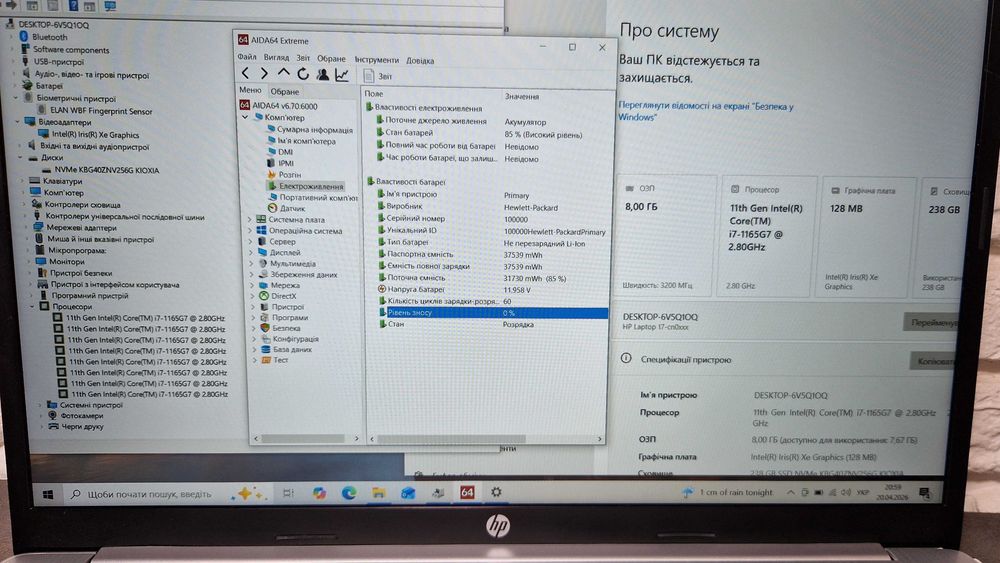1000x563 pixels.
Task: Select the Тест tree item
Action: pyautogui.click(x=275, y=360)
